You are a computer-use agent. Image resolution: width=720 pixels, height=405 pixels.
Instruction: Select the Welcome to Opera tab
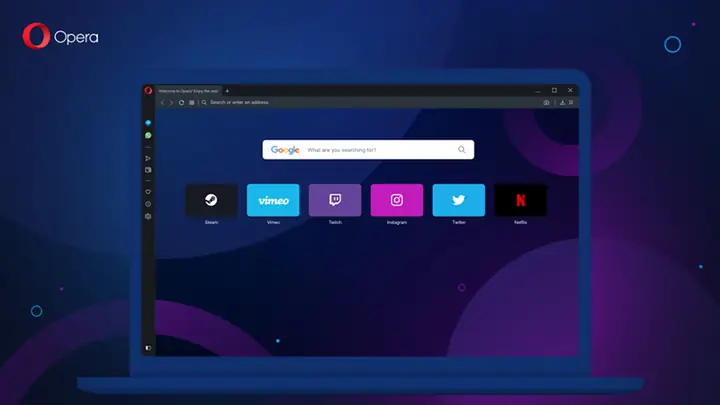(189, 91)
